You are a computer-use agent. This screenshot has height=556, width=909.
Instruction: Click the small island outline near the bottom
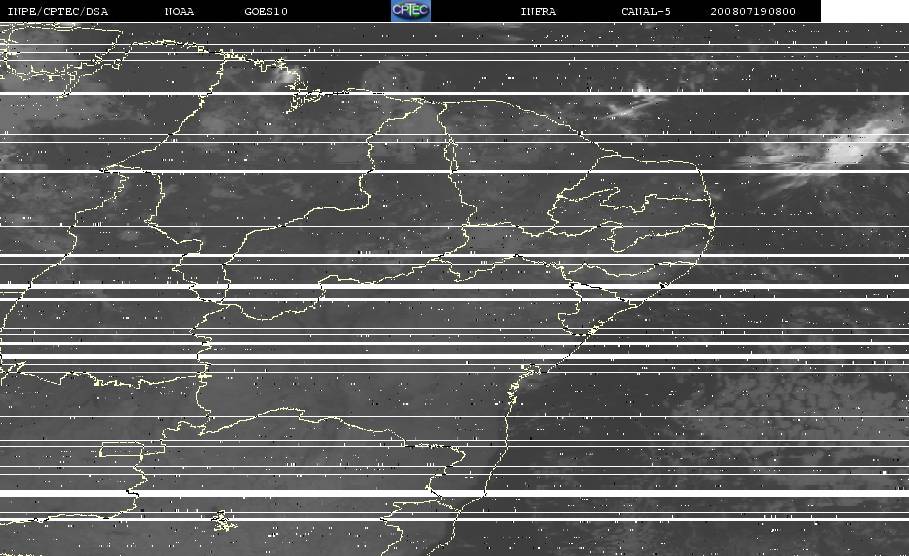tap(223, 521)
